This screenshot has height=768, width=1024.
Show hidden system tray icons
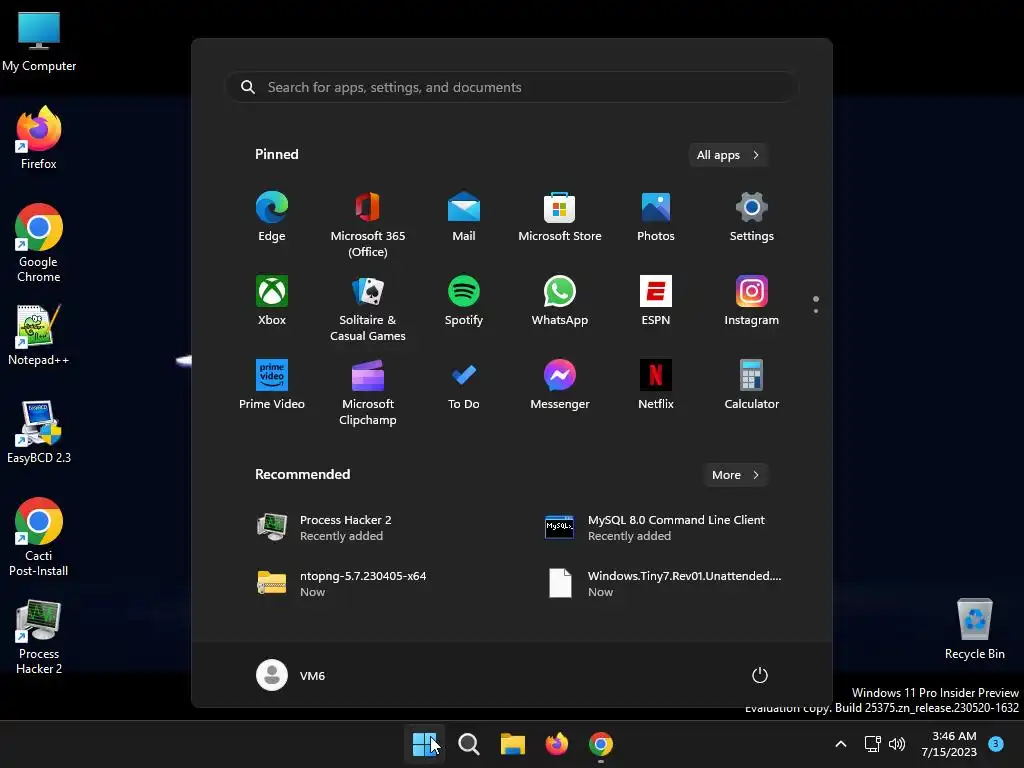click(841, 744)
